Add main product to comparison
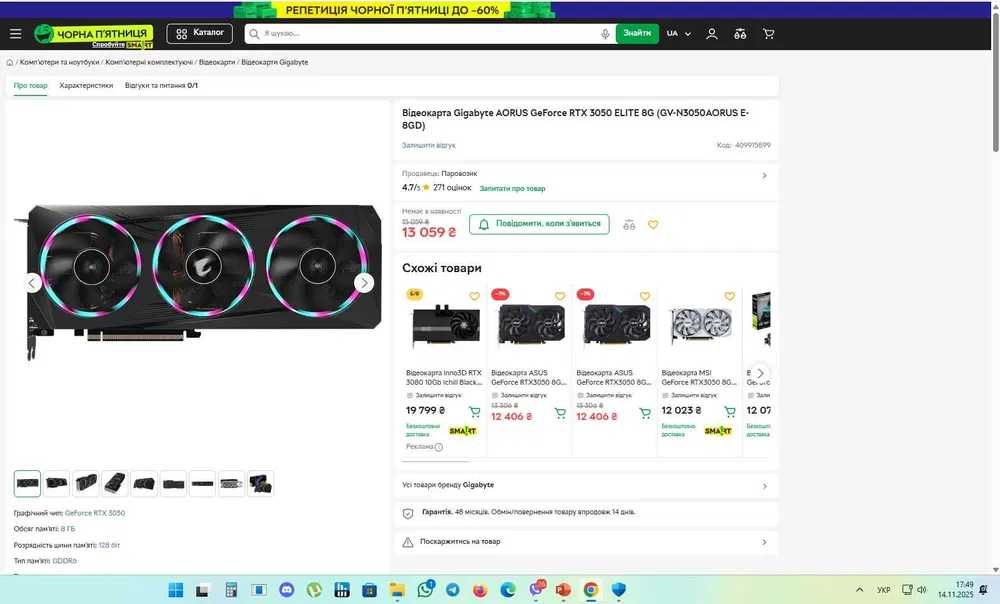The width and height of the screenshot is (1000, 604). [629, 225]
